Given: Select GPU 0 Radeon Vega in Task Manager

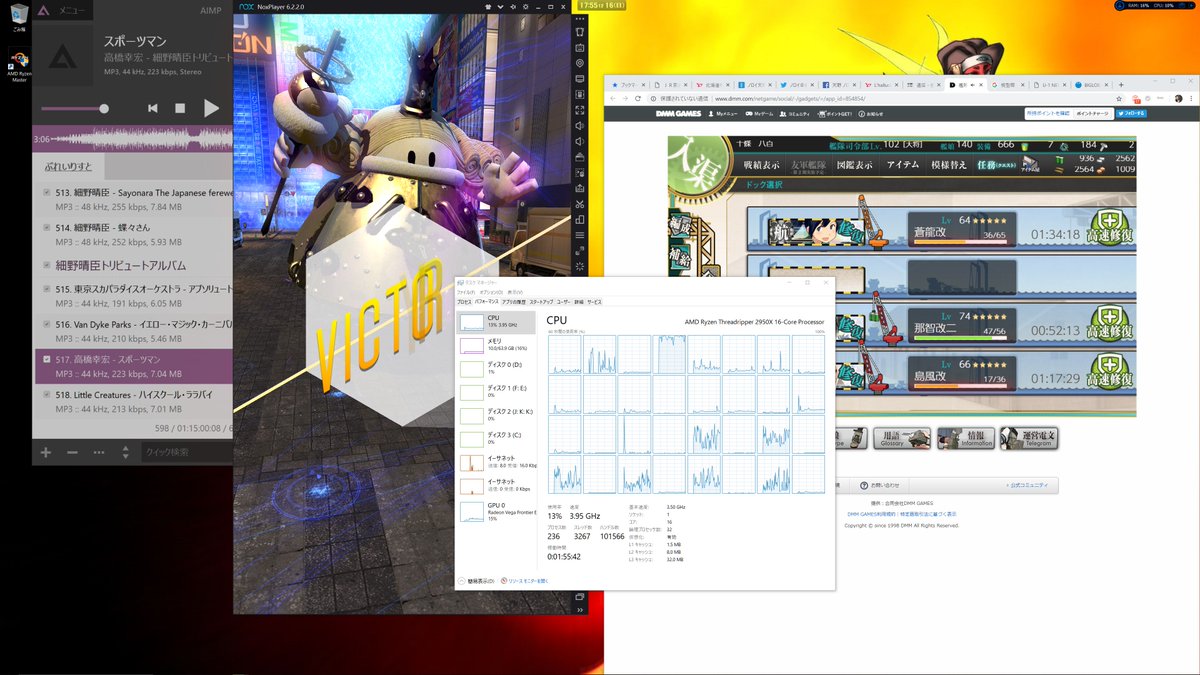Looking at the screenshot, I should point(497,512).
